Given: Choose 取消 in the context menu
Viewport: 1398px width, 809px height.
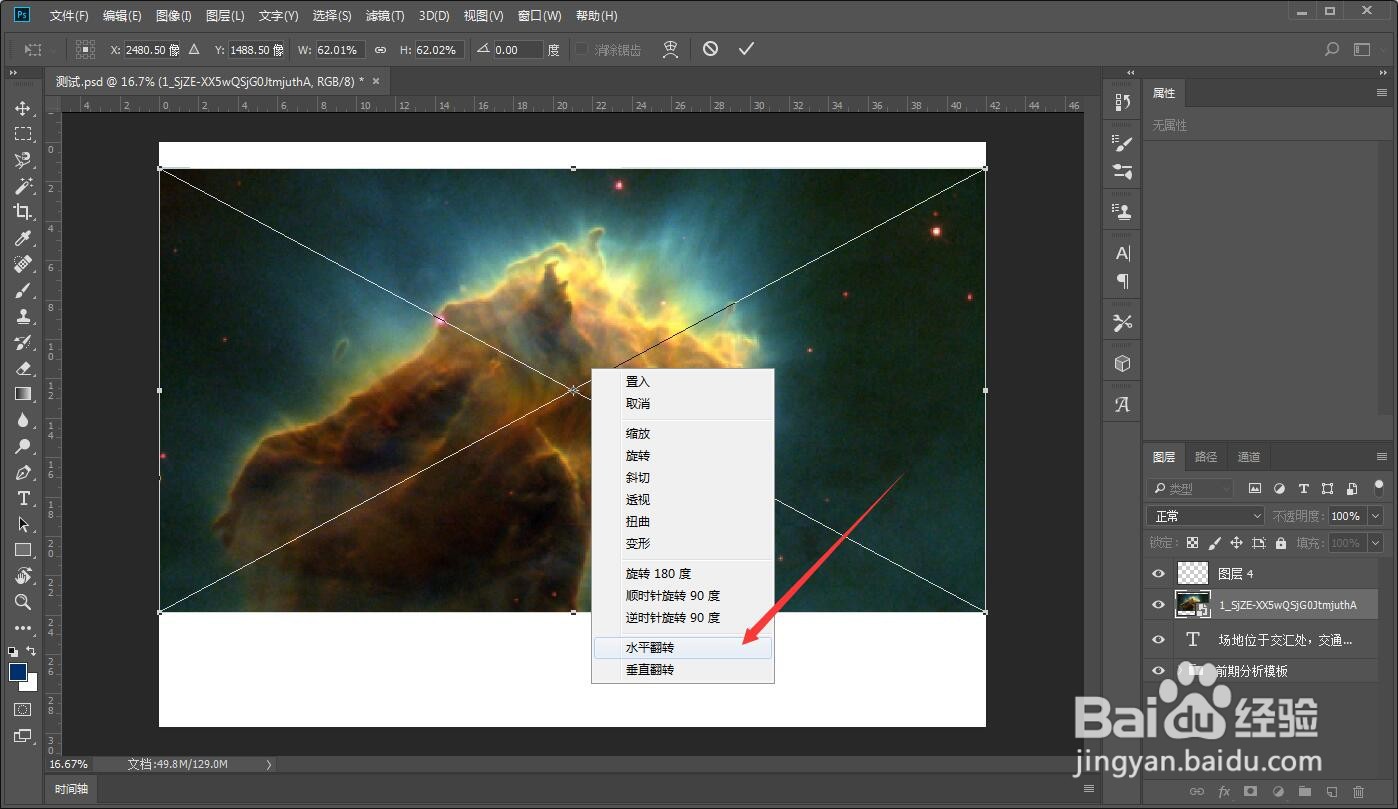Looking at the screenshot, I should pos(683,404).
